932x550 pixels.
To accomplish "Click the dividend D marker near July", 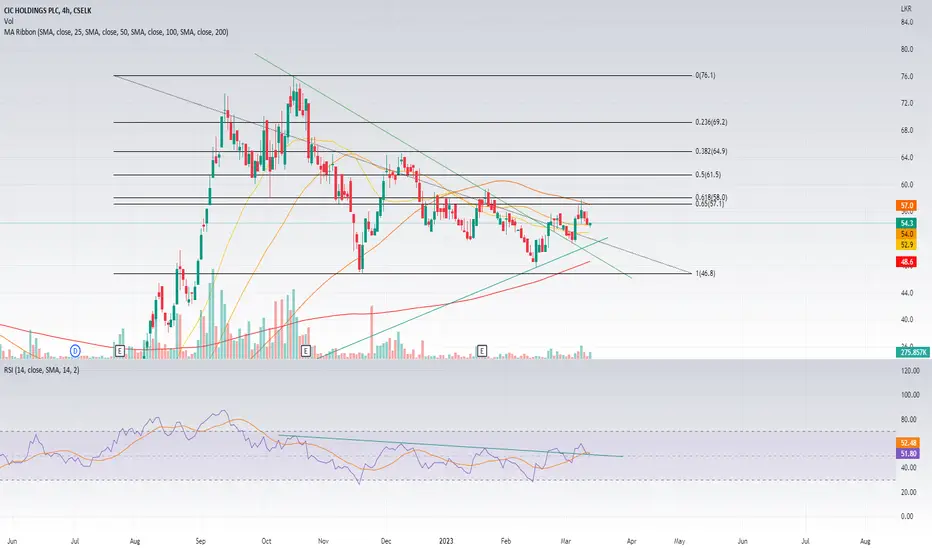I will [75, 351].
